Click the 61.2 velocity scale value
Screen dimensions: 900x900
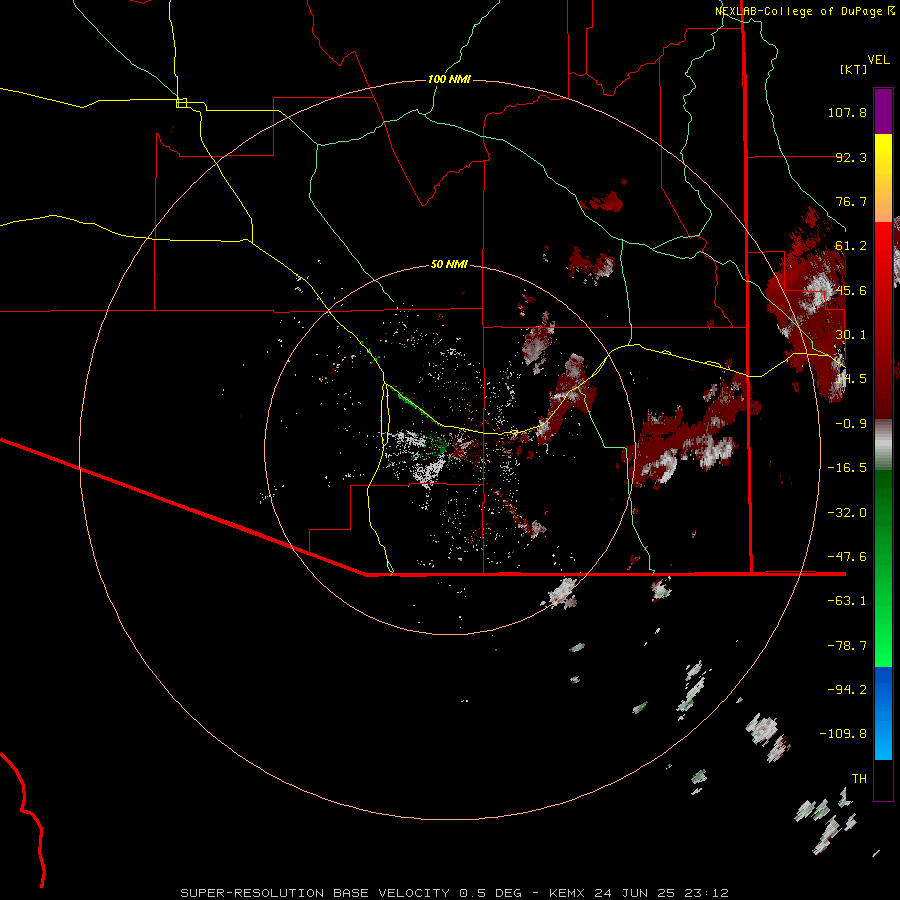[x=851, y=246]
